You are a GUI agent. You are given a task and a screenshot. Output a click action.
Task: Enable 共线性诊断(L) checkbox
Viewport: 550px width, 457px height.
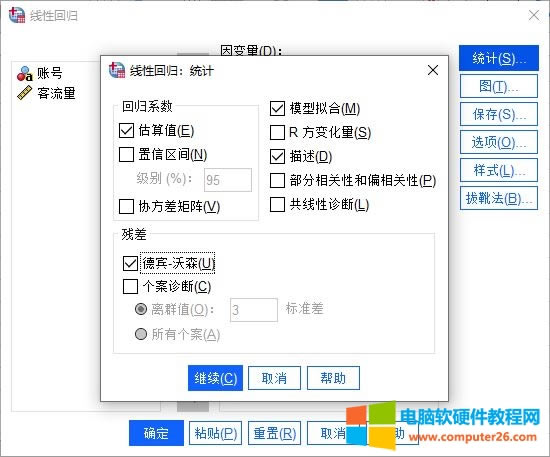[x=277, y=204]
